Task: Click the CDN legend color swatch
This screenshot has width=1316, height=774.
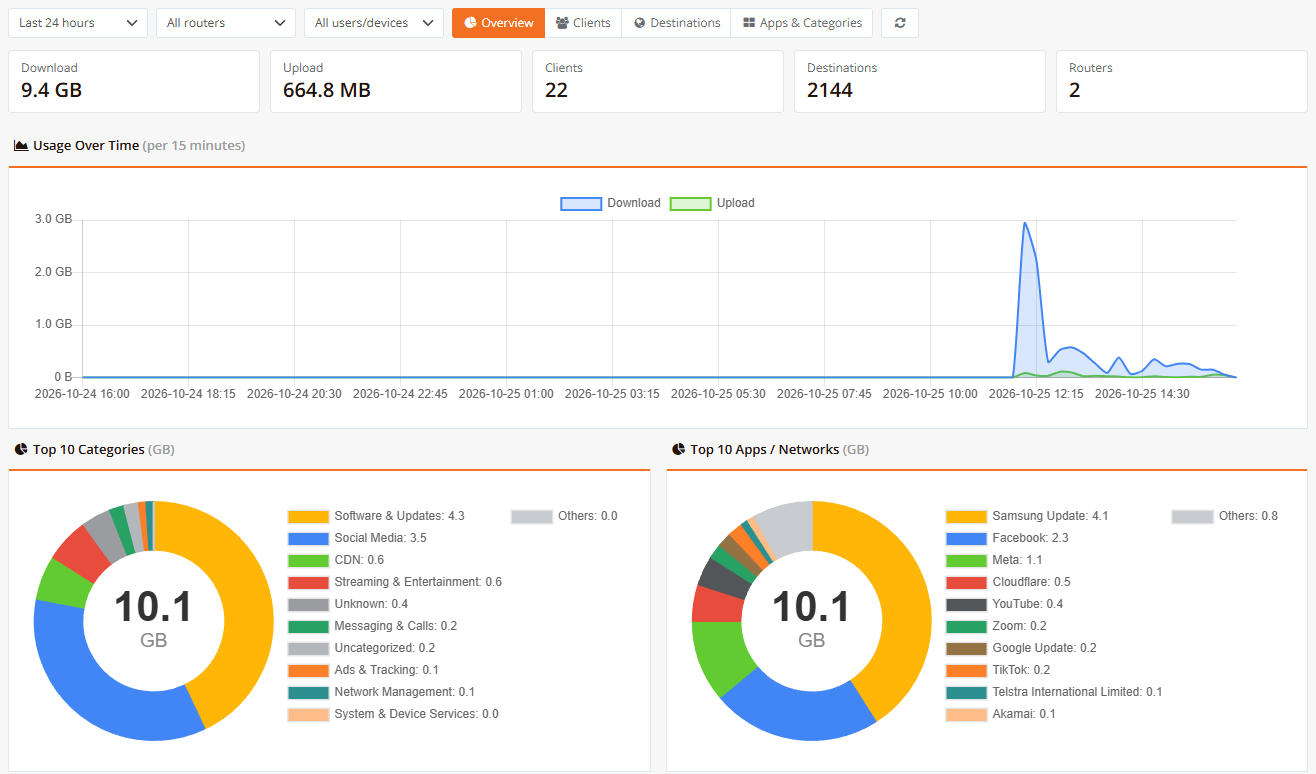Action: [308, 560]
